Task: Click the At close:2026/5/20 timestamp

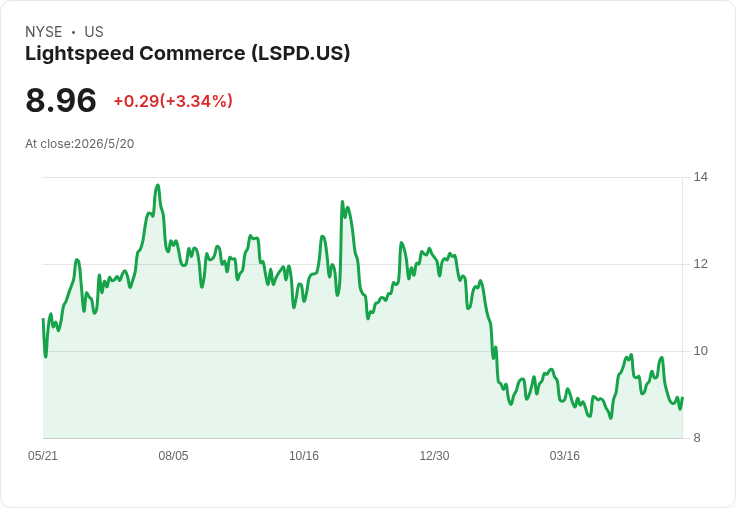Action: 80,144
